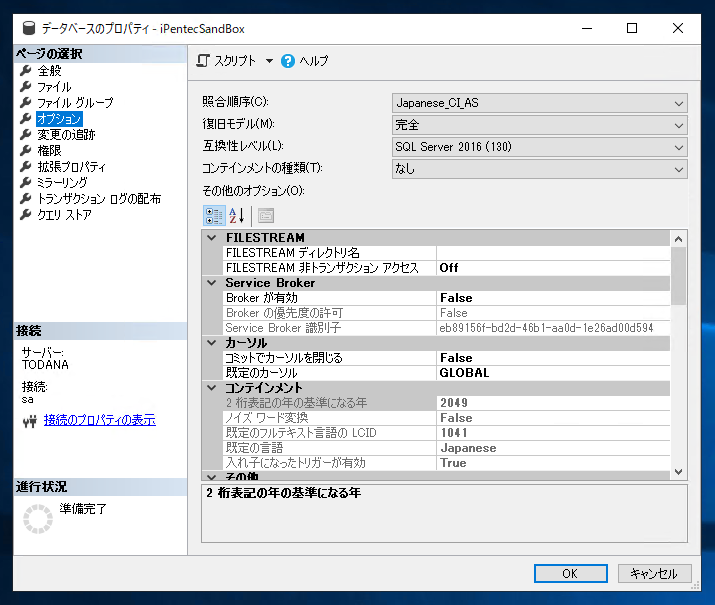Select the コミットでカーソルを閉じる row
The image size is (715, 605).
(447, 357)
